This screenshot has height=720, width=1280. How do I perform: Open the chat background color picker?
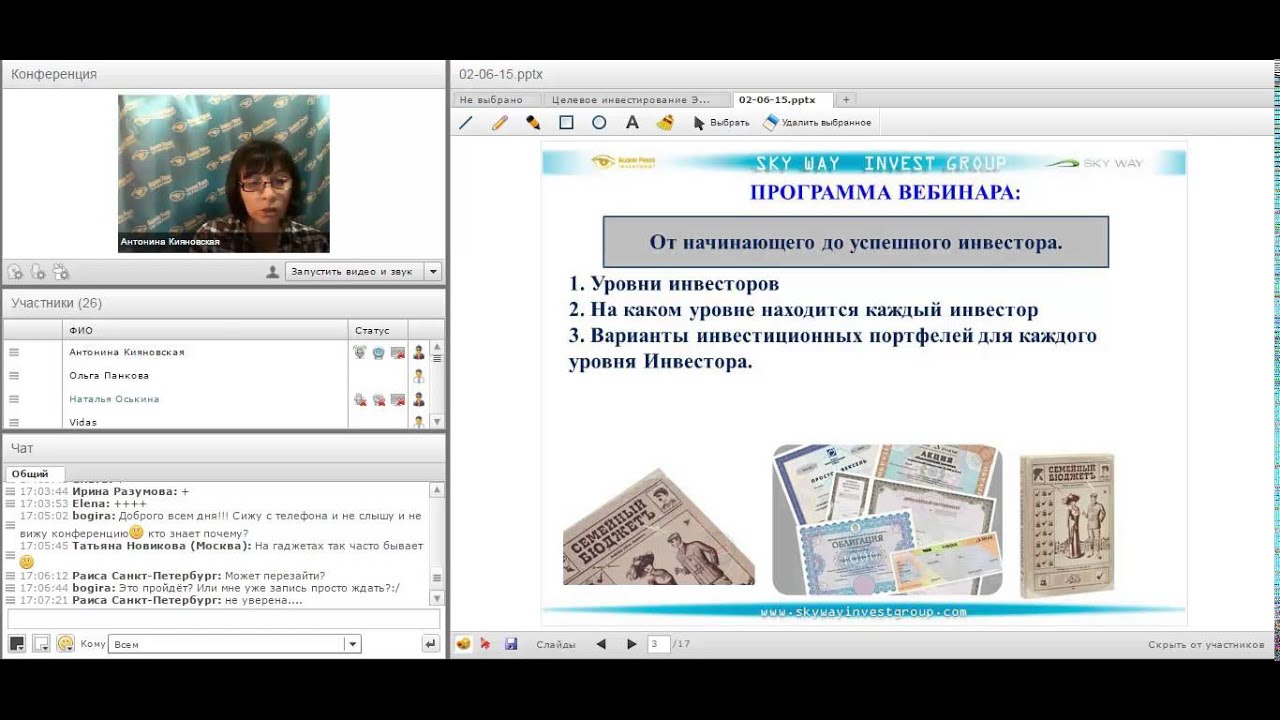point(41,644)
